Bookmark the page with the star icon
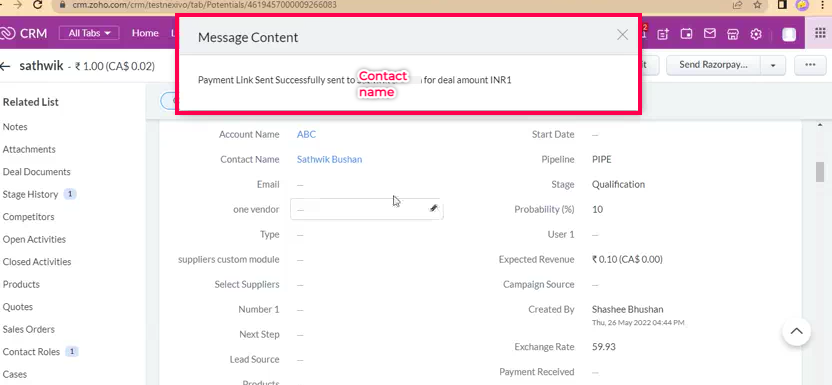Image resolution: width=832 pixels, height=385 pixels. coord(758,5)
